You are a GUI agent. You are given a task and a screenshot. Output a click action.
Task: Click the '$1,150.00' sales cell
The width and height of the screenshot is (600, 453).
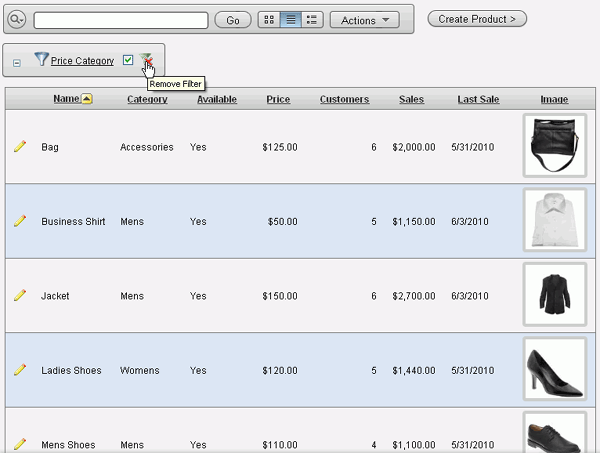(414, 222)
